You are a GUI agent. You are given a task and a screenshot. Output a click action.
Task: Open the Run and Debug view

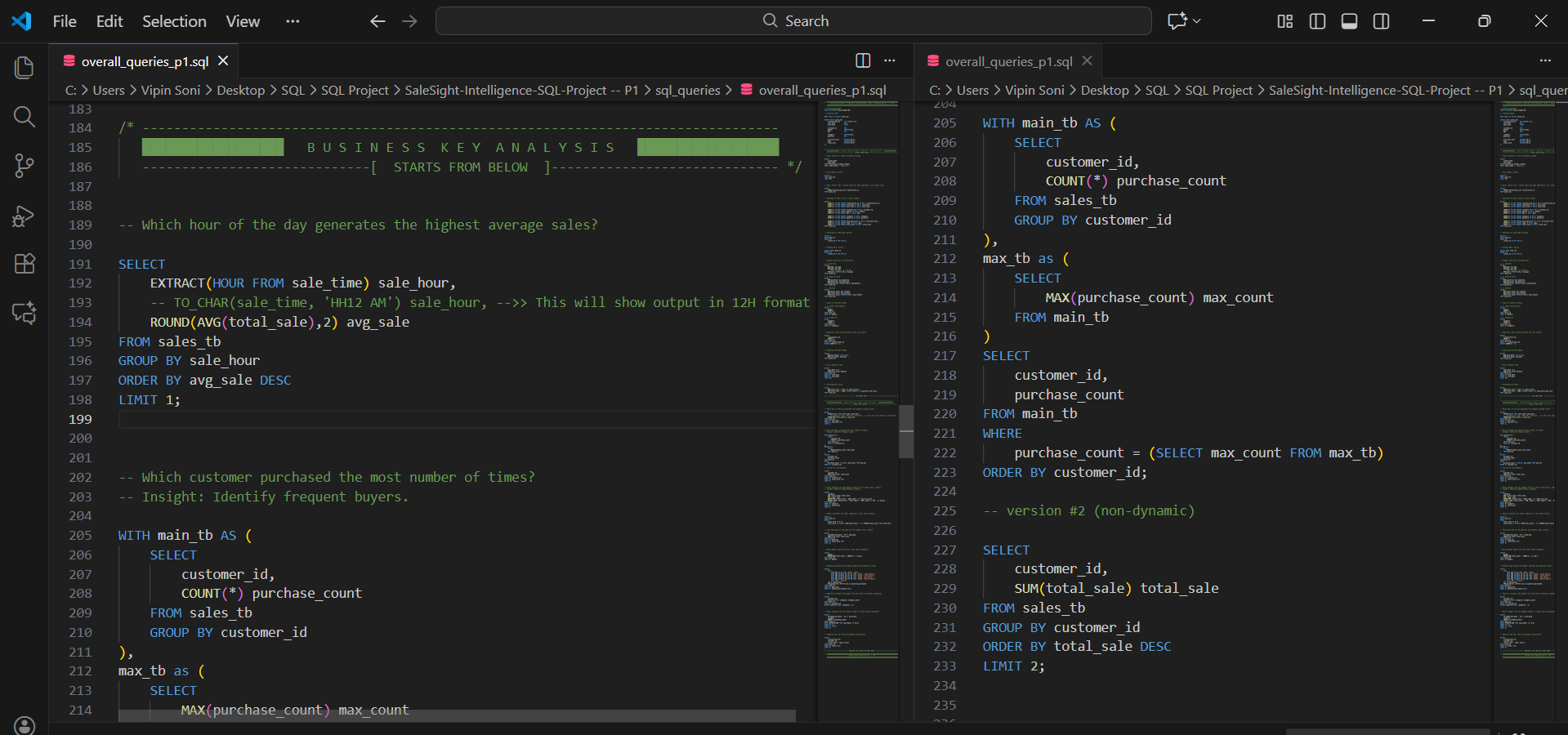(25, 216)
